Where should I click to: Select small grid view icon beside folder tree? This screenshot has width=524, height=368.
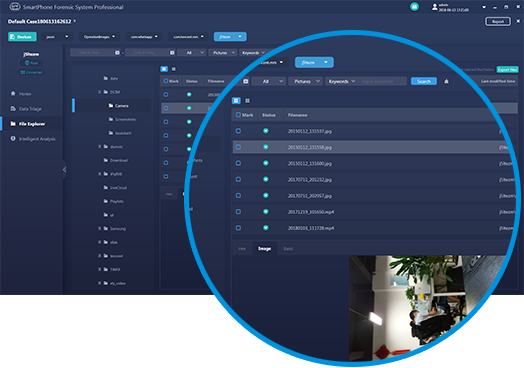coord(173,69)
